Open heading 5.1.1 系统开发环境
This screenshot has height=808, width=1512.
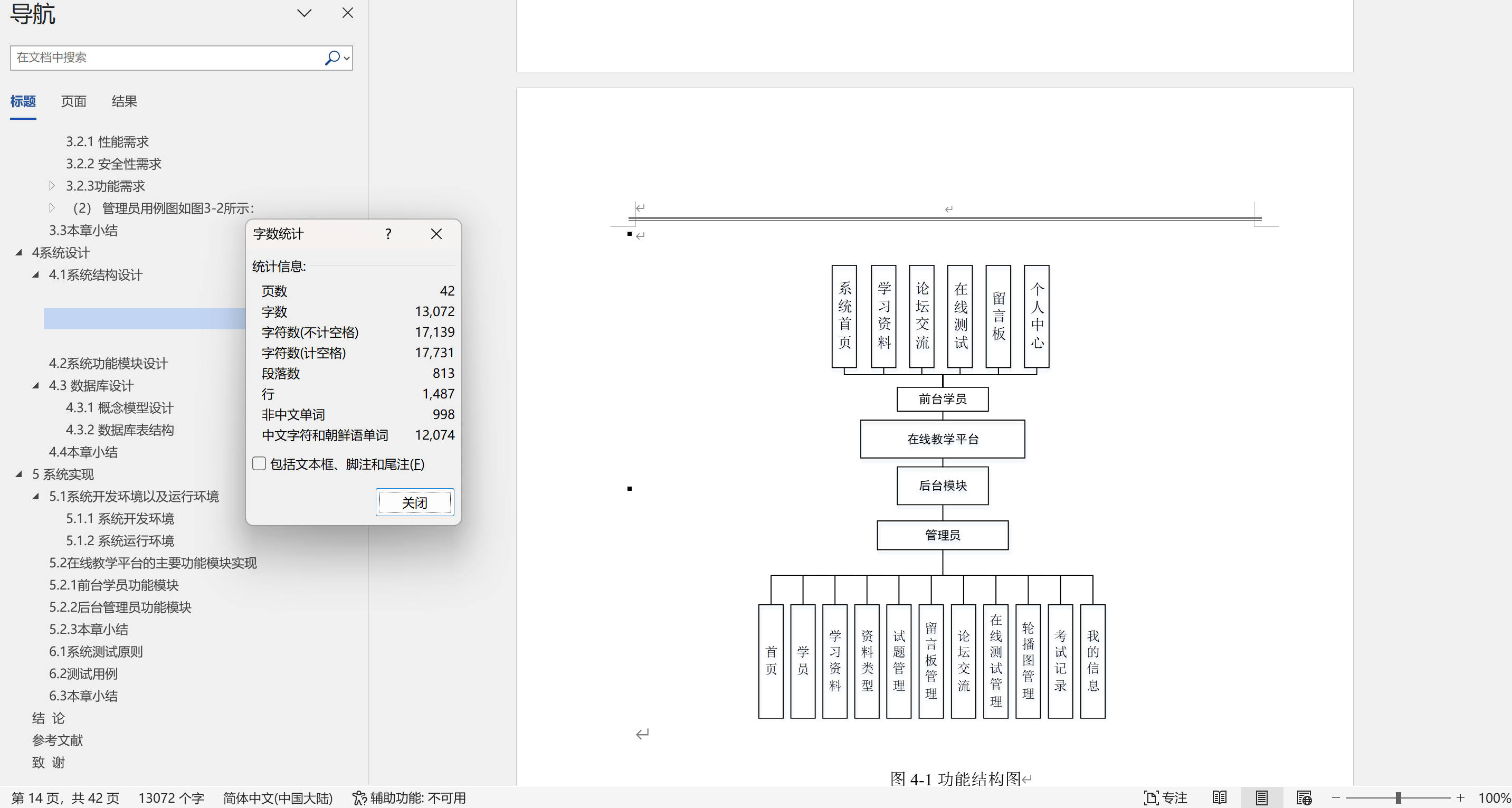tap(119, 519)
